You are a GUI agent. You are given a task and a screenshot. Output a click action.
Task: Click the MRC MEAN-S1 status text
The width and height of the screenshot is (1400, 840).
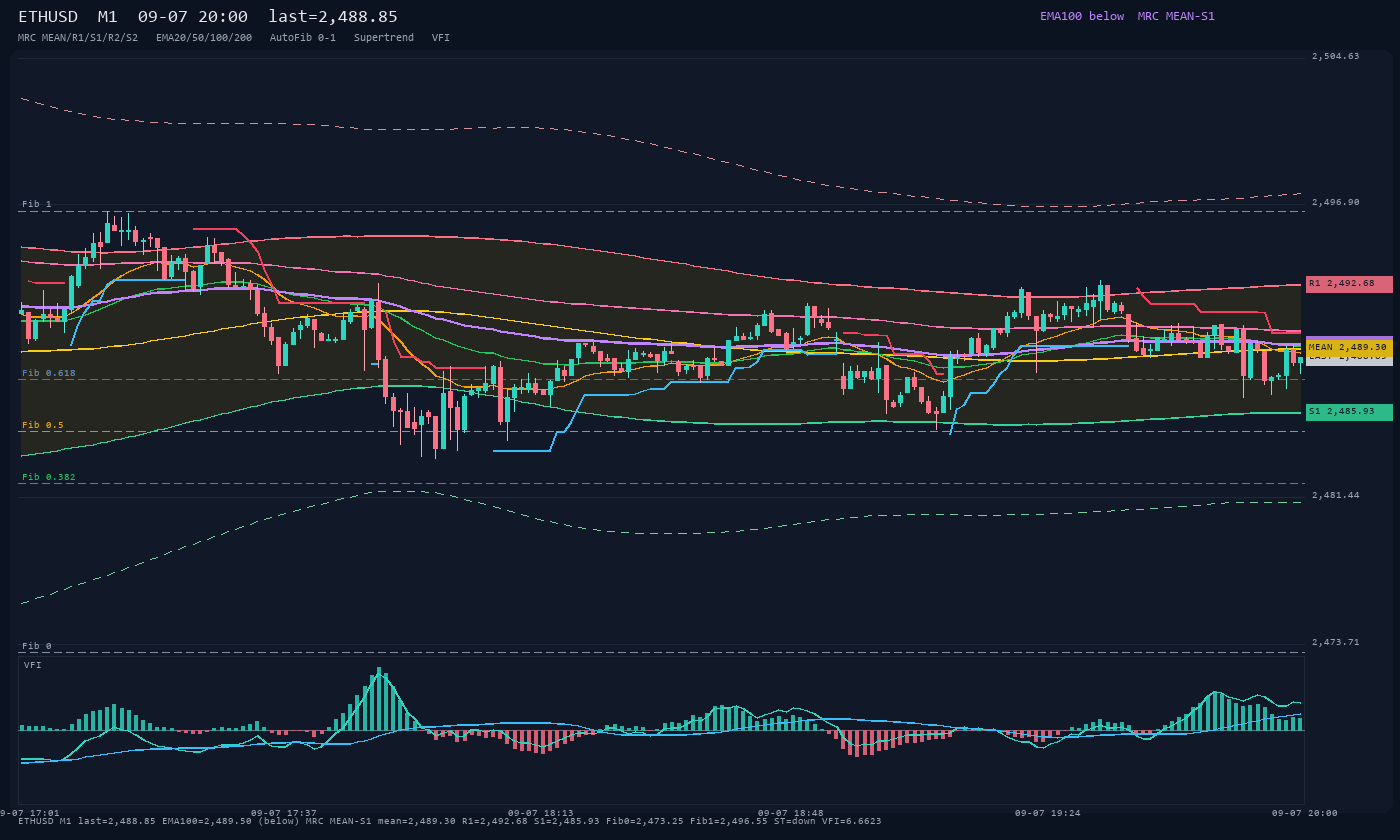pos(1176,16)
